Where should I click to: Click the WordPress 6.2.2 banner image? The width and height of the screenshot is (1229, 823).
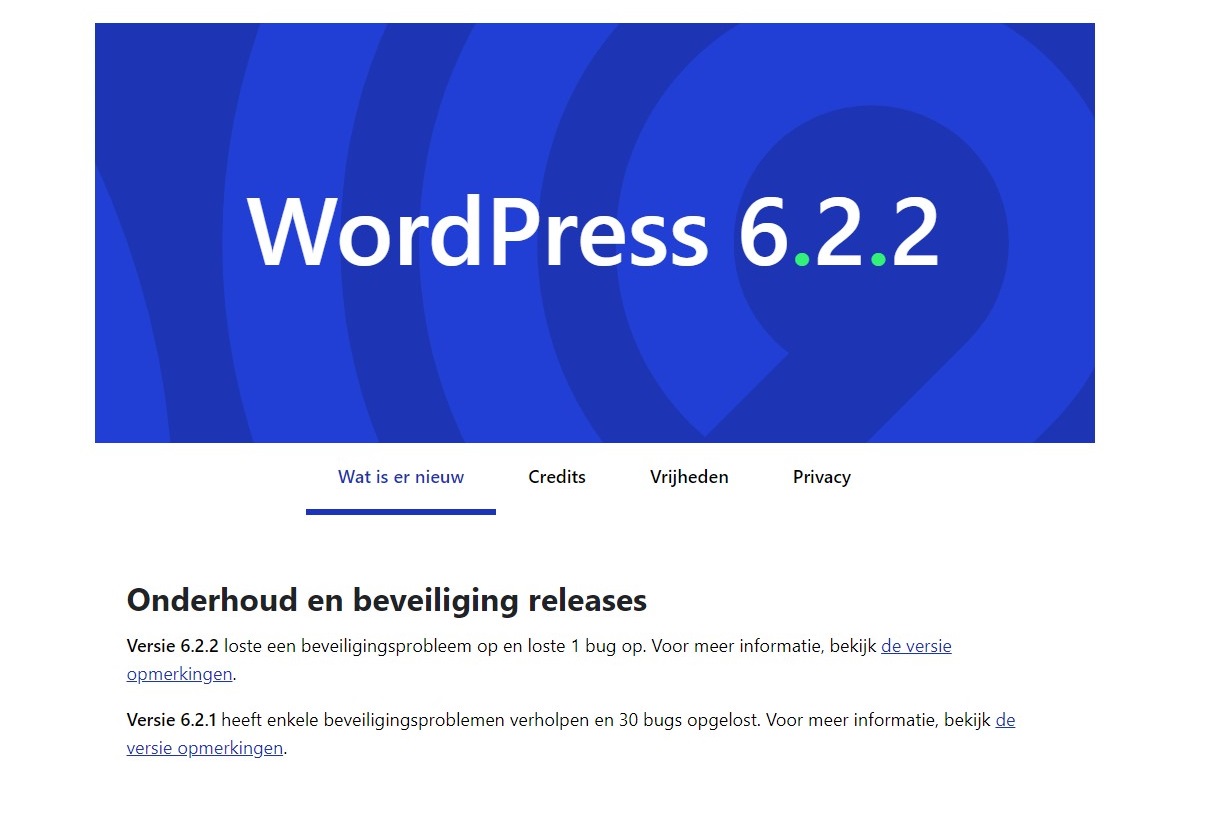[595, 233]
